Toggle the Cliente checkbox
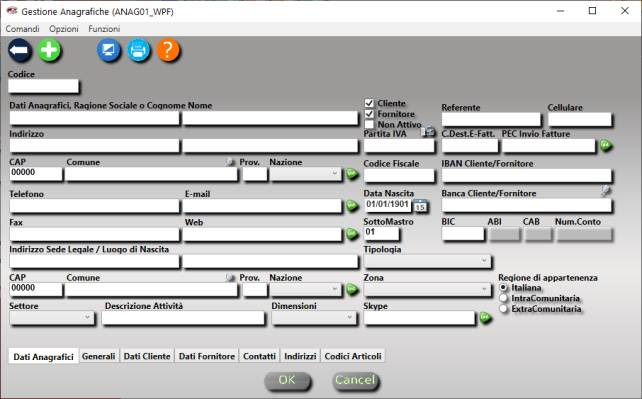642x399 pixels. (x=369, y=103)
